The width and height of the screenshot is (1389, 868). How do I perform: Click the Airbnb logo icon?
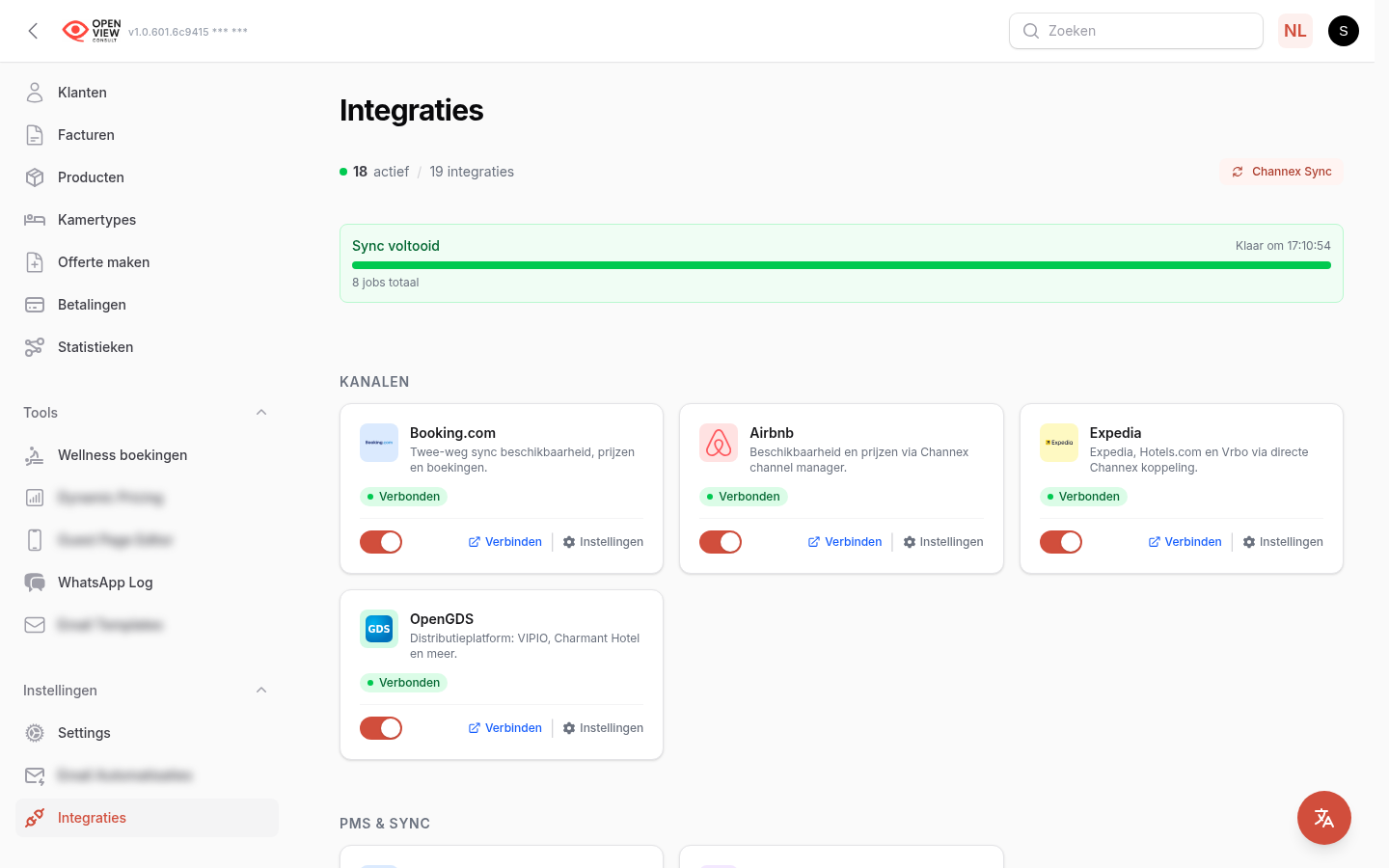point(719,443)
